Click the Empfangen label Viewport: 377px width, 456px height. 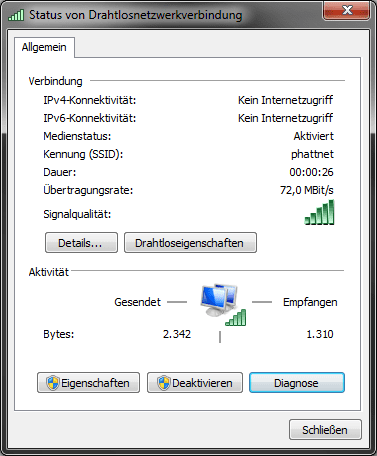pos(310,302)
